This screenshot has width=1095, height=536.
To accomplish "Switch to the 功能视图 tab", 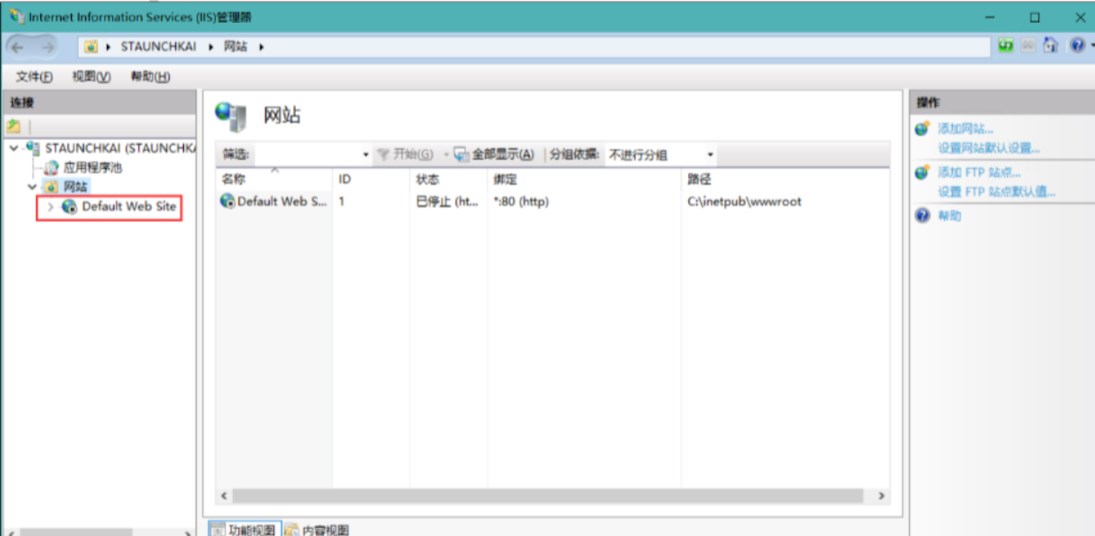I will coord(246,528).
